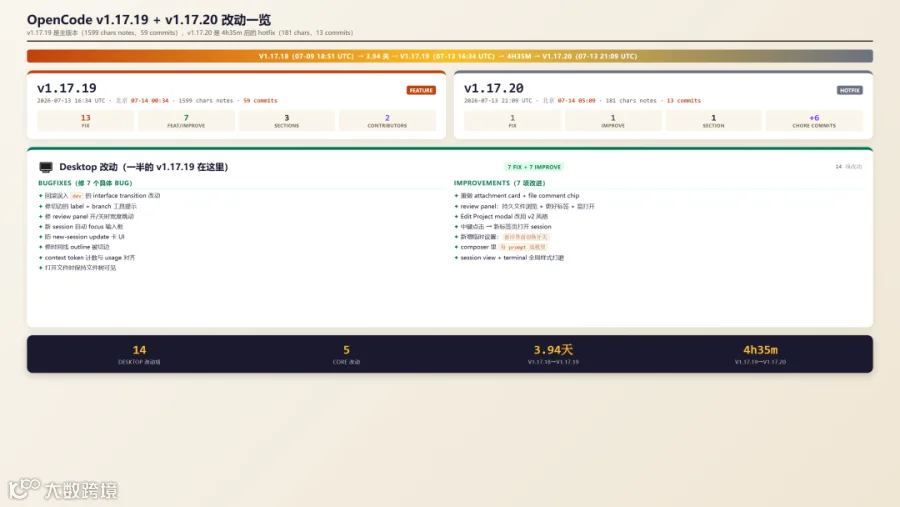Open the 13 commits link
900x507 pixels.
[x=684, y=100]
